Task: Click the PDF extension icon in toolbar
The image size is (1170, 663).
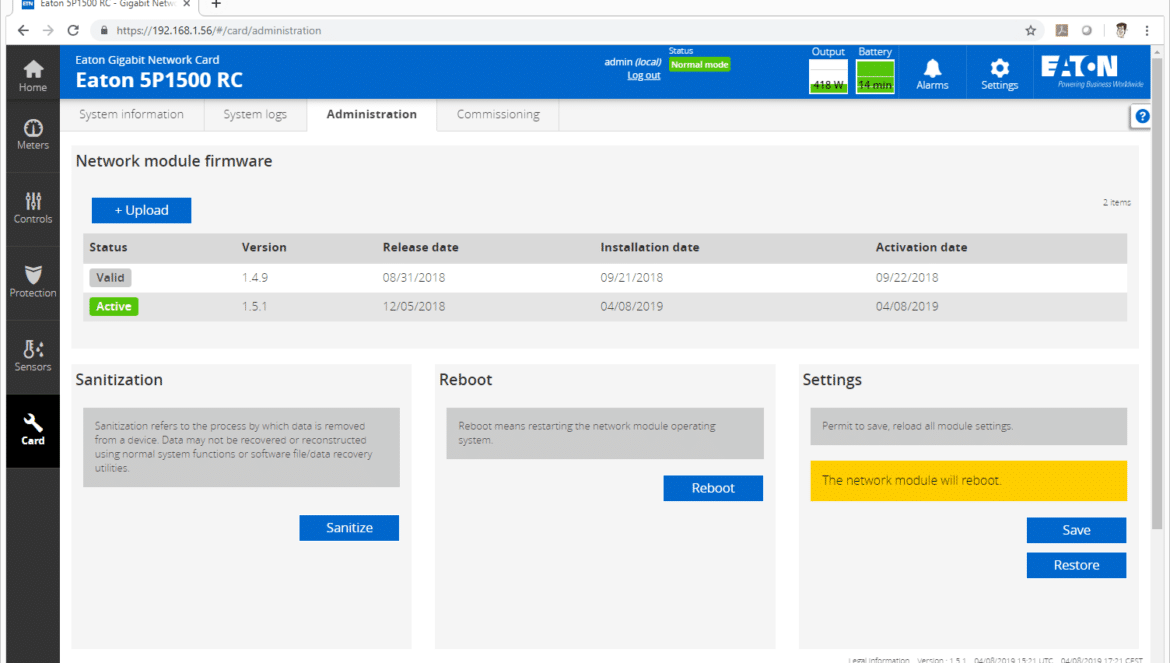Action: 1061,31
